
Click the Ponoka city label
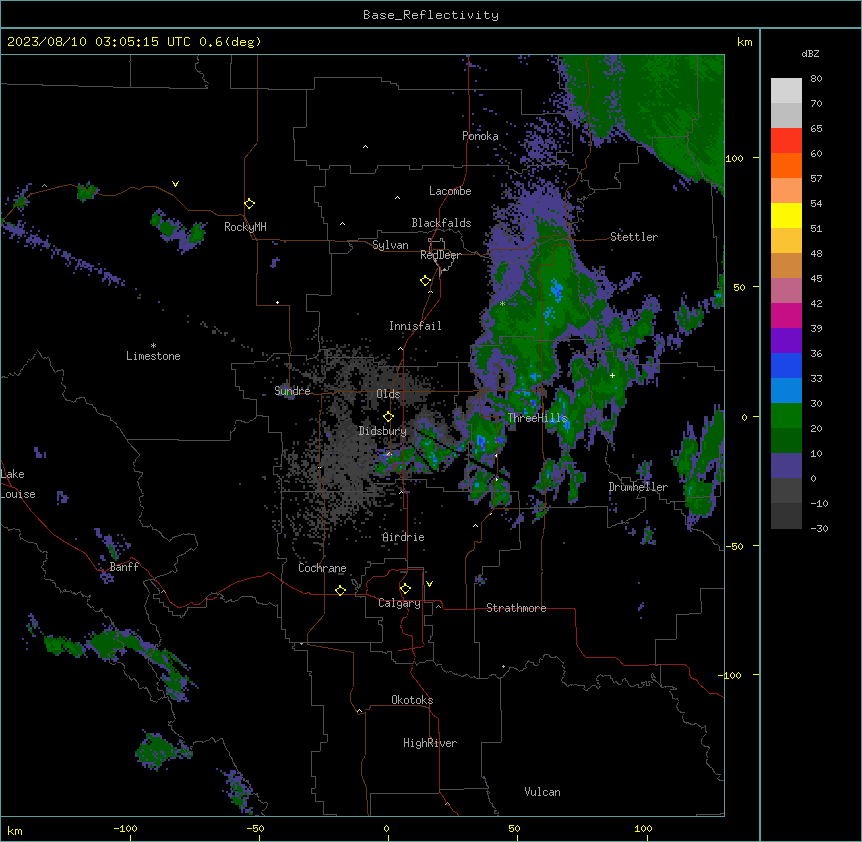coord(480,136)
